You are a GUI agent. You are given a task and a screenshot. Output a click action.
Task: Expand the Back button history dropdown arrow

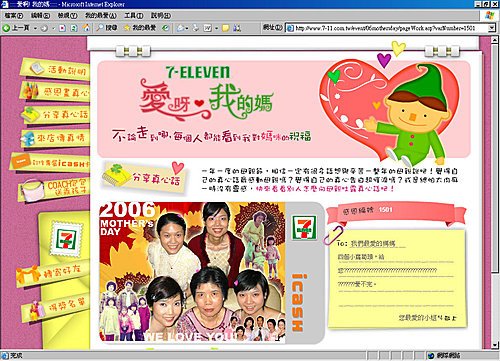[35, 28]
